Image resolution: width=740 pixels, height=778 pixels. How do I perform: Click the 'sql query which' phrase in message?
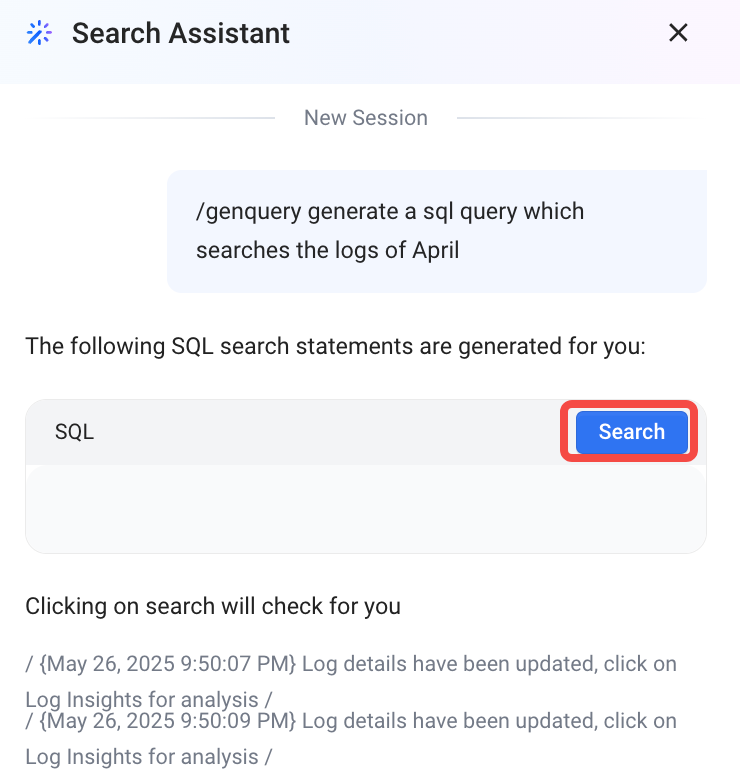[503, 211]
